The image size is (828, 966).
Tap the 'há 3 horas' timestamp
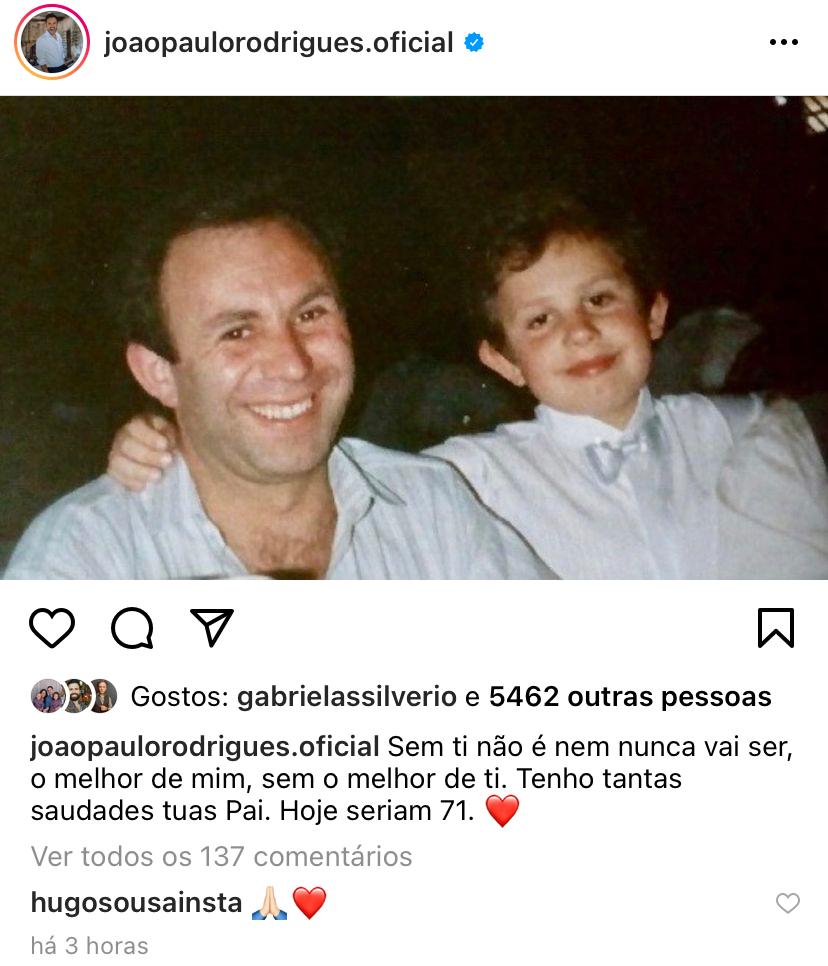90,946
